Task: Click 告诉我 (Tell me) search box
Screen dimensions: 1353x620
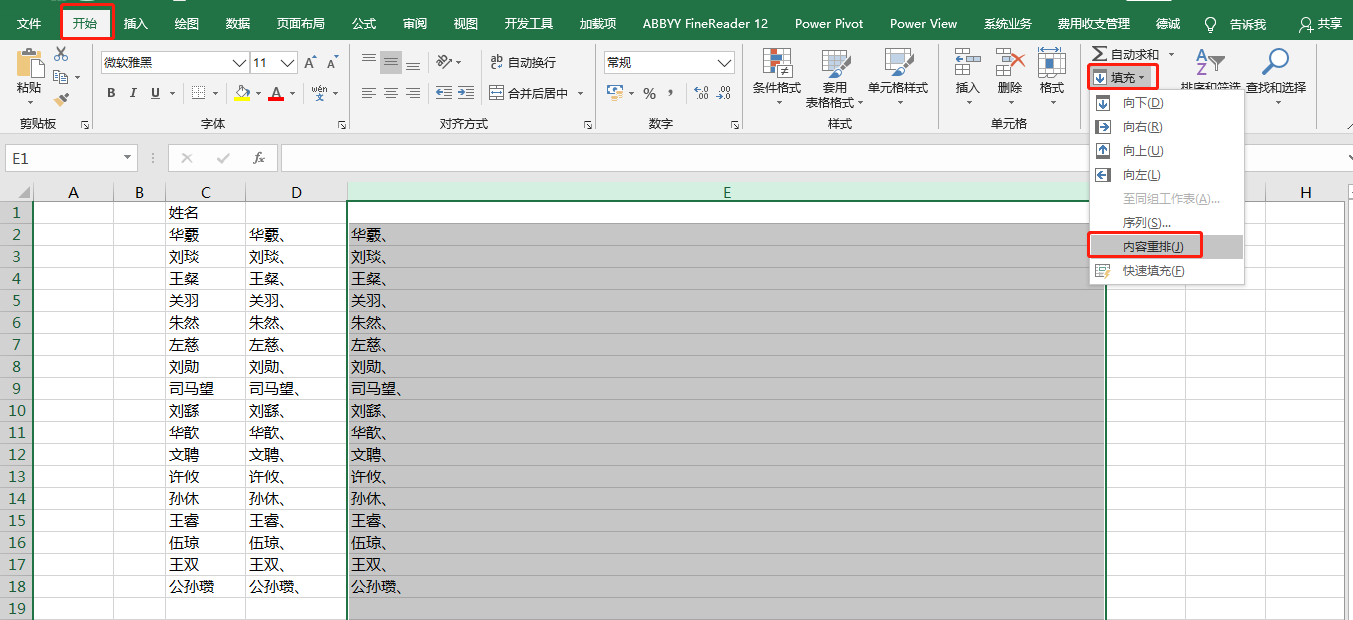Action: pyautogui.click(x=1236, y=24)
